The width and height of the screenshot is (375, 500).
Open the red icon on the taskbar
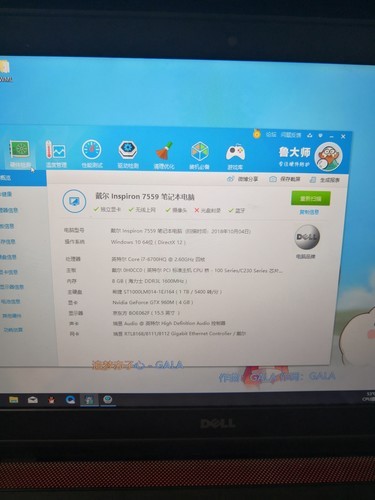[51, 400]
